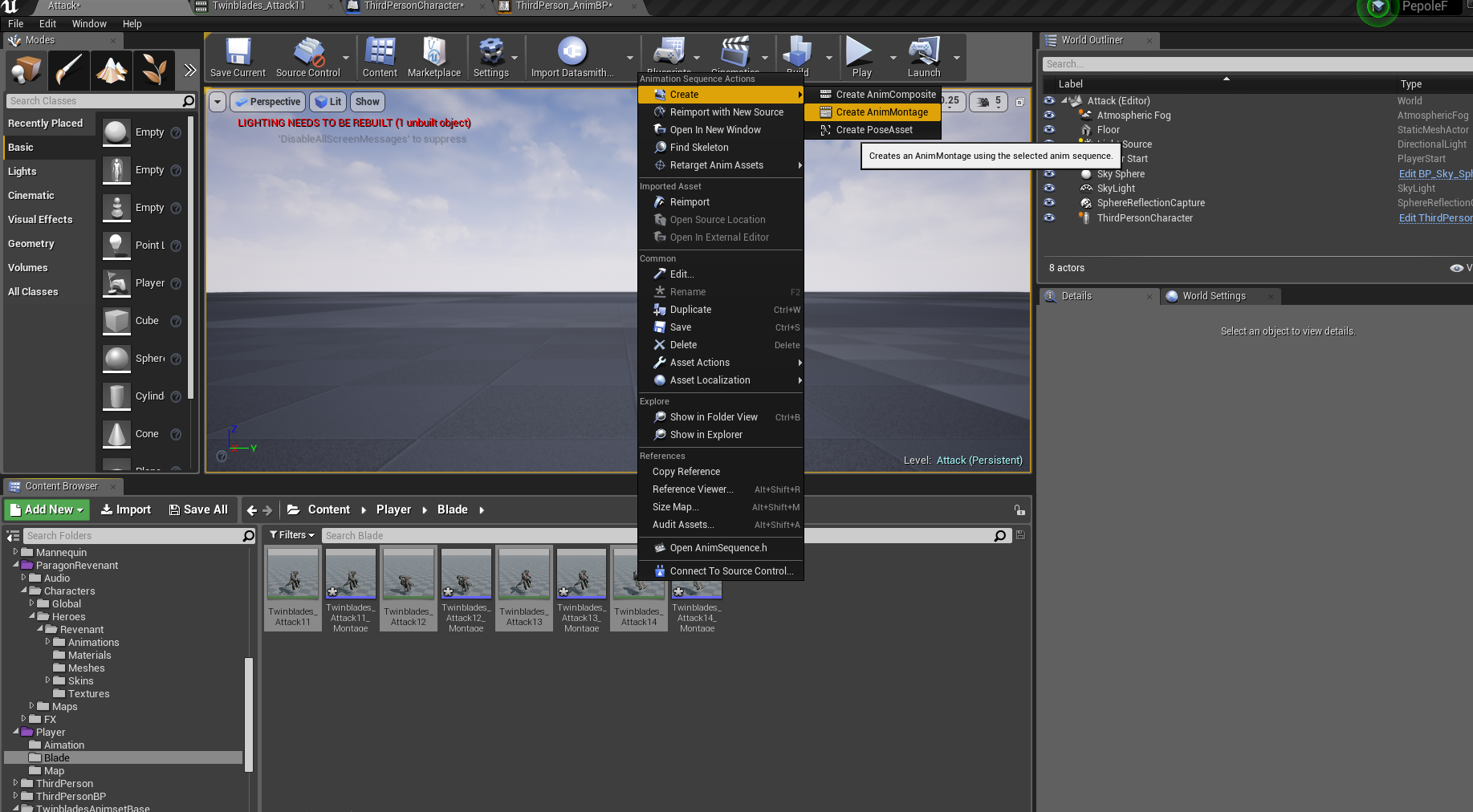This screenshot has width=1473, height=812.
Task: Click the Show viewport button
Action: pos(368,102)
